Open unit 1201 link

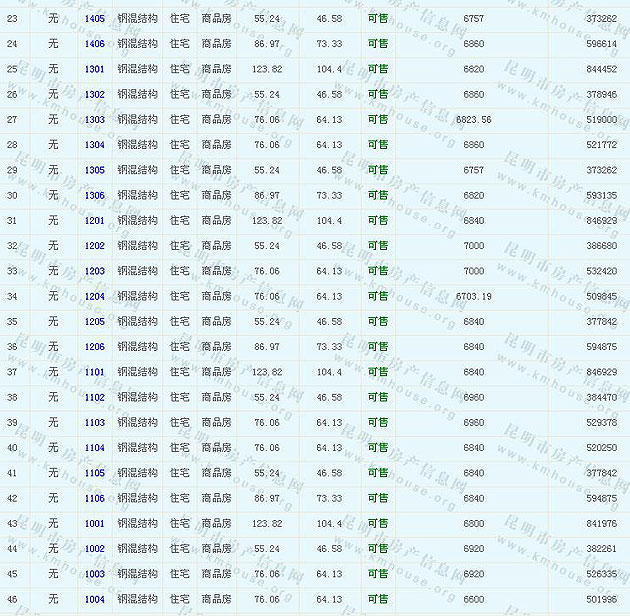coord(94,221)
